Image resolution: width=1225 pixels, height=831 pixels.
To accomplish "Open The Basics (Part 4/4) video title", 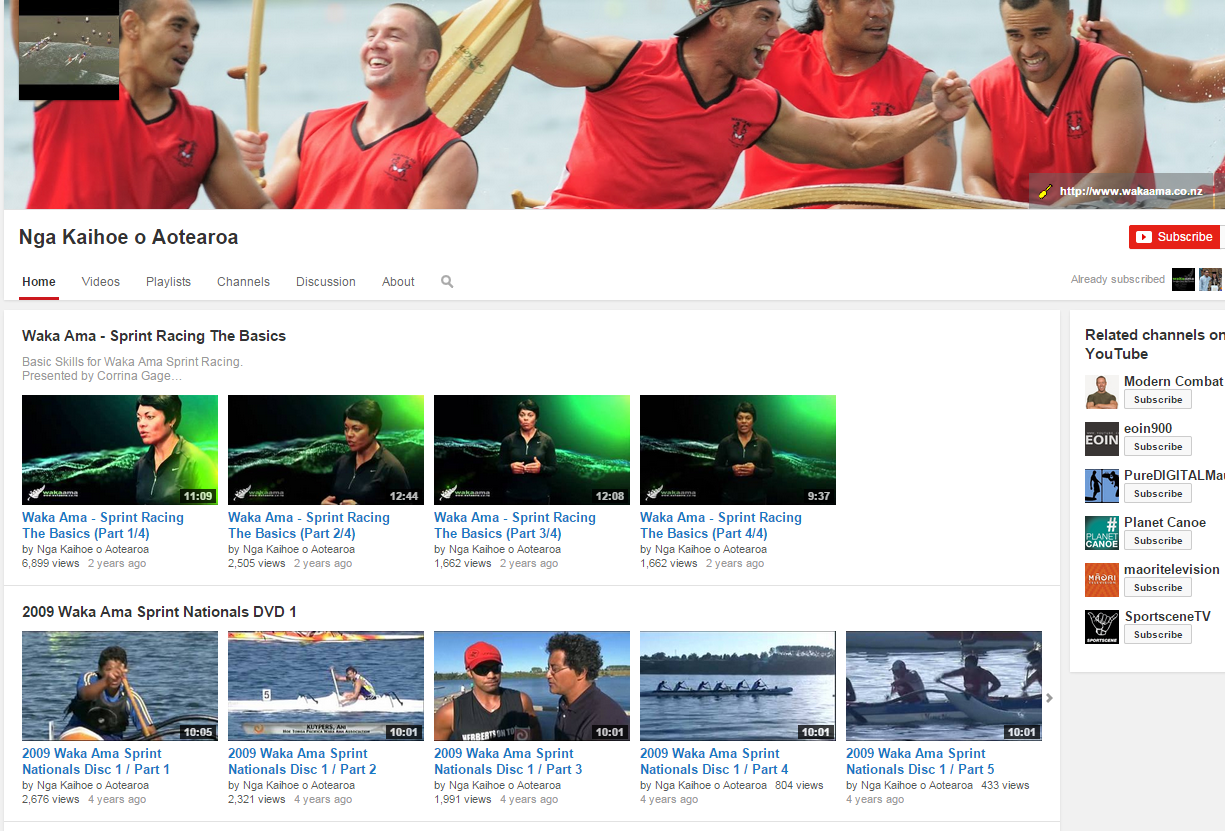I will click(x=721, y=526).
